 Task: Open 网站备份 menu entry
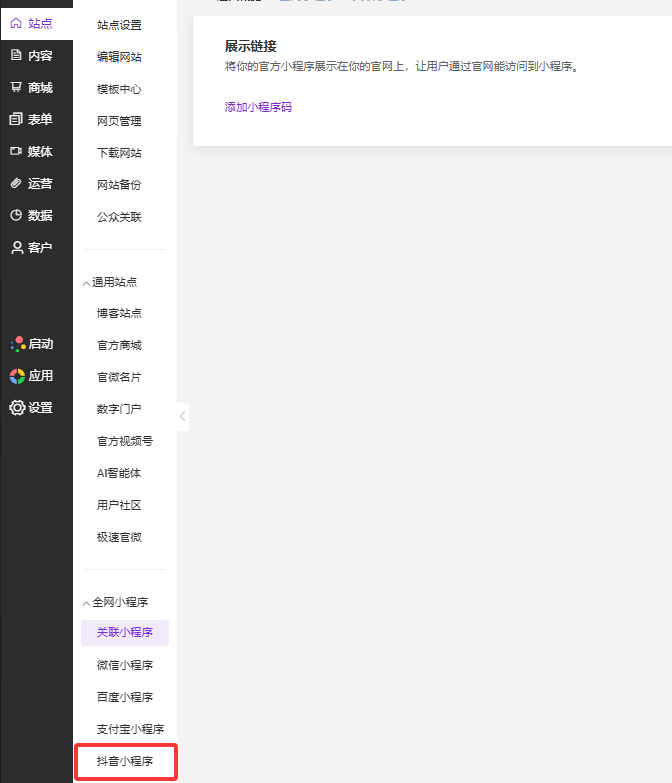[119, 185]
